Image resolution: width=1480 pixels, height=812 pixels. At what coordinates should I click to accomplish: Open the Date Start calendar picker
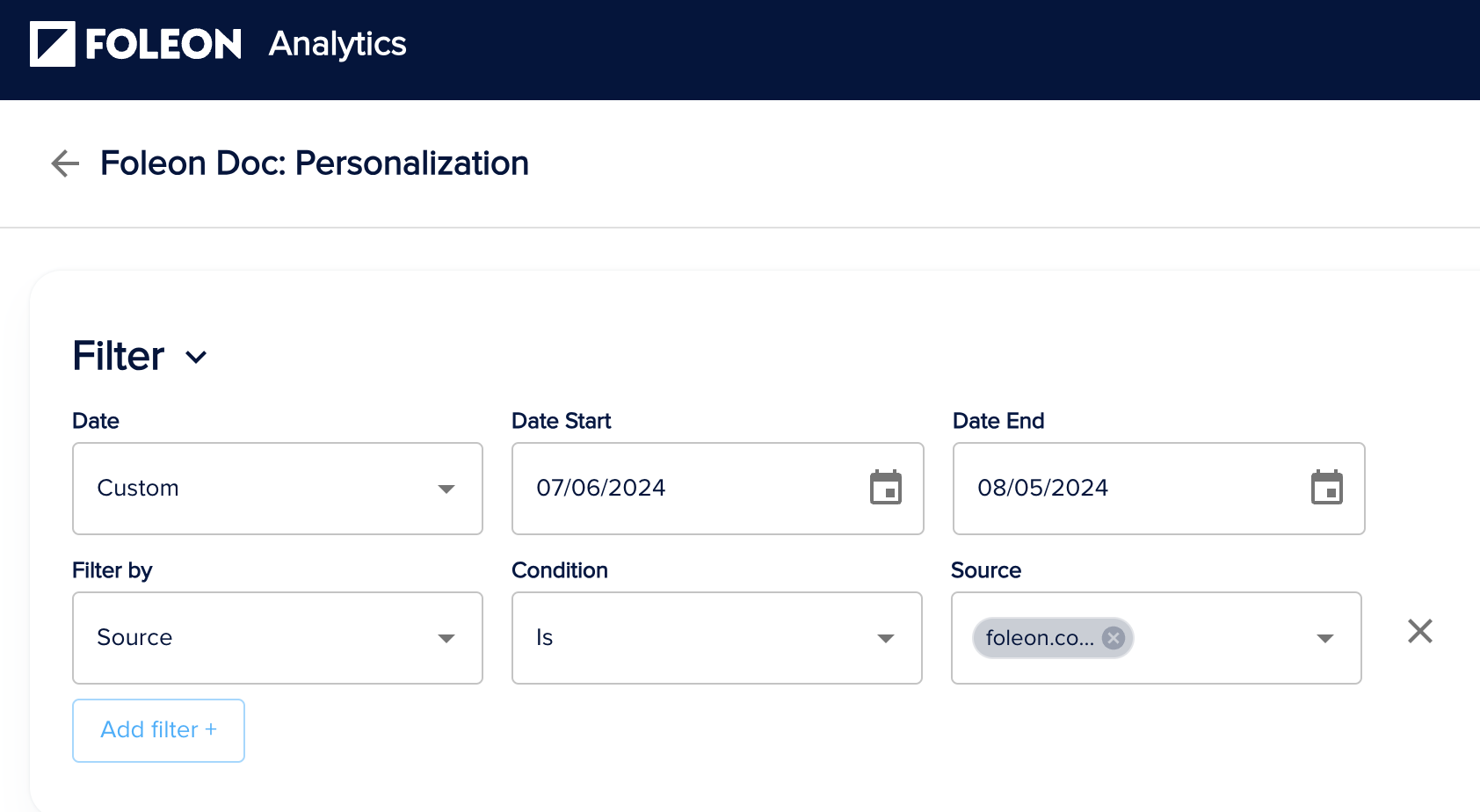[x=887, y=489]
